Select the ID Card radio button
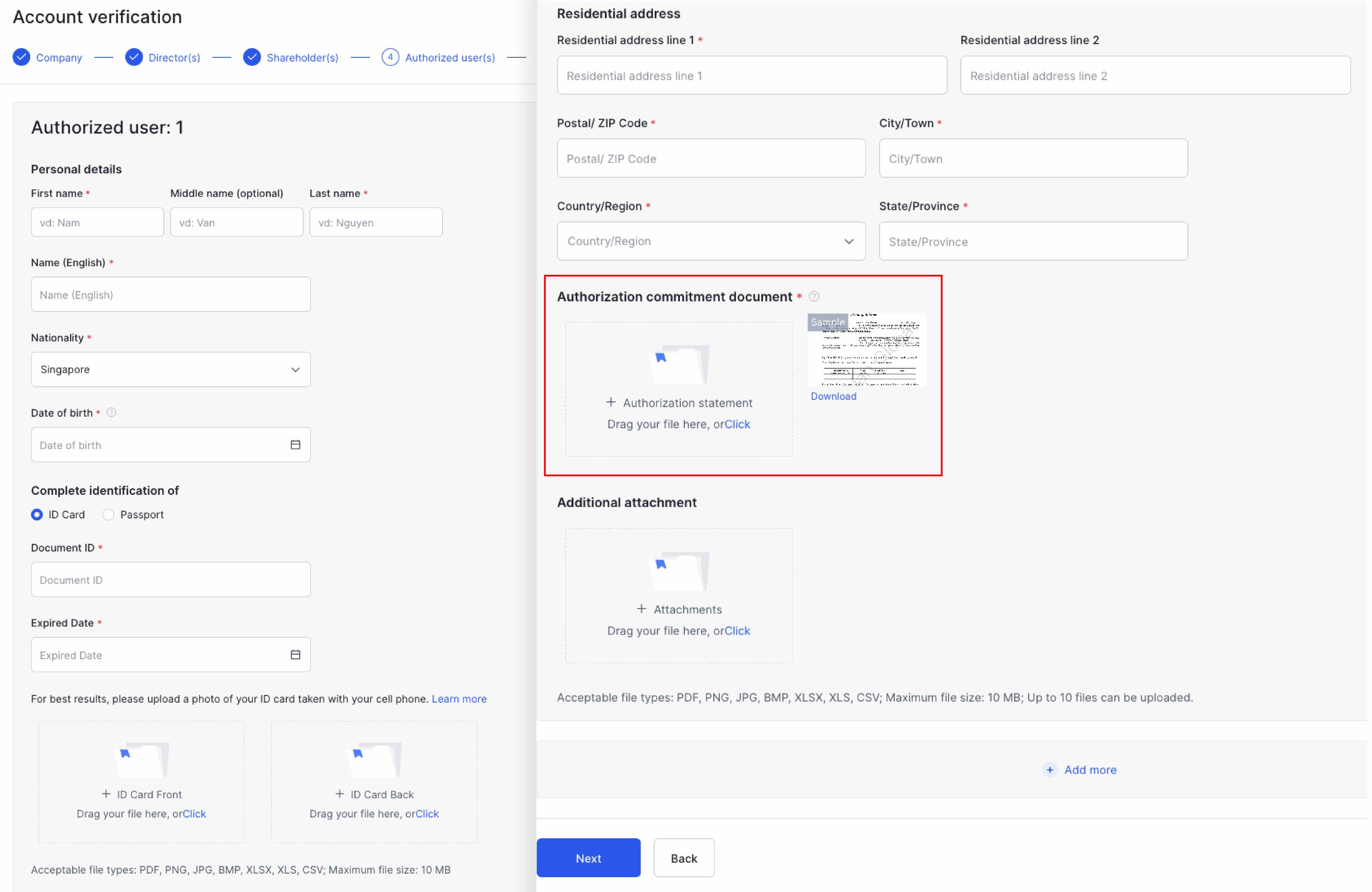 coord(37,514)
